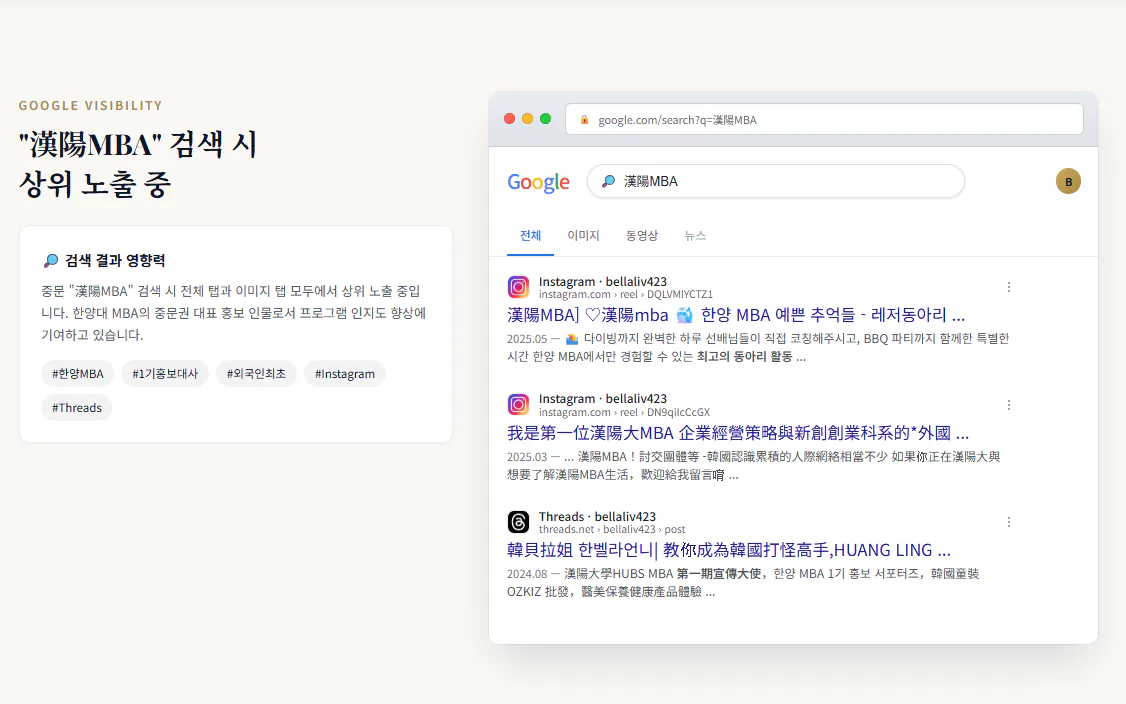The height and width of the screenshot is (704, 1126).
Task: Open the 韓貝拉姐 한벨라언니 result link
Action: point(729,550)
